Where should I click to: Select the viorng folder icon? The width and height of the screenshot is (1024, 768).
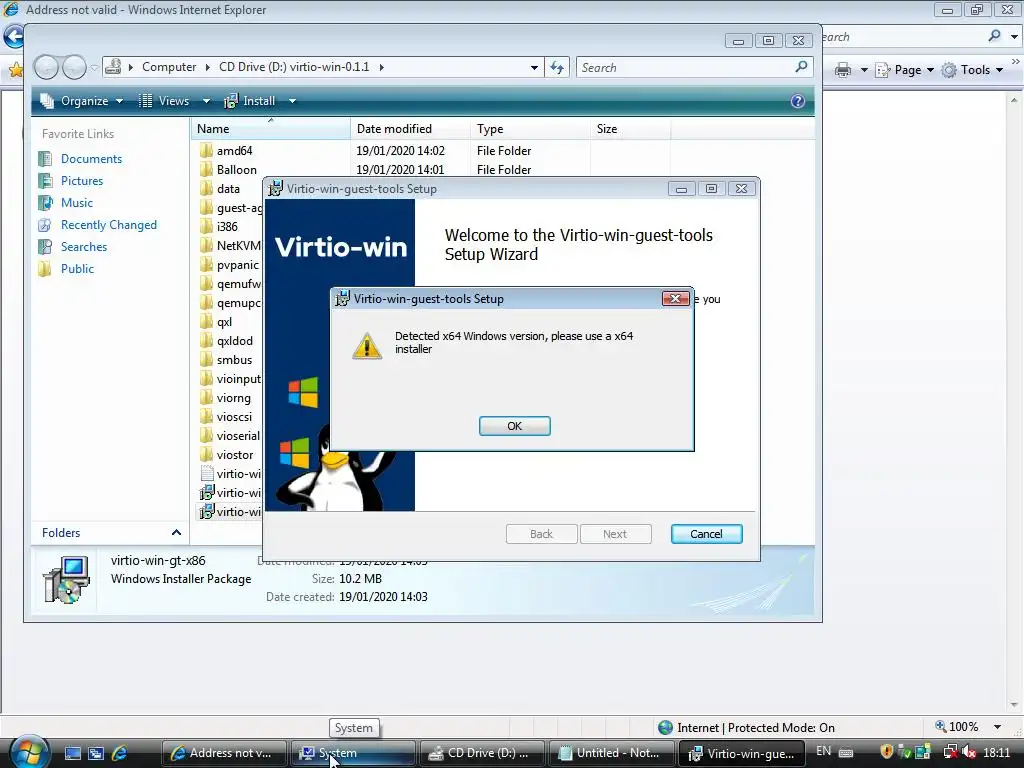tap(206, 398)
